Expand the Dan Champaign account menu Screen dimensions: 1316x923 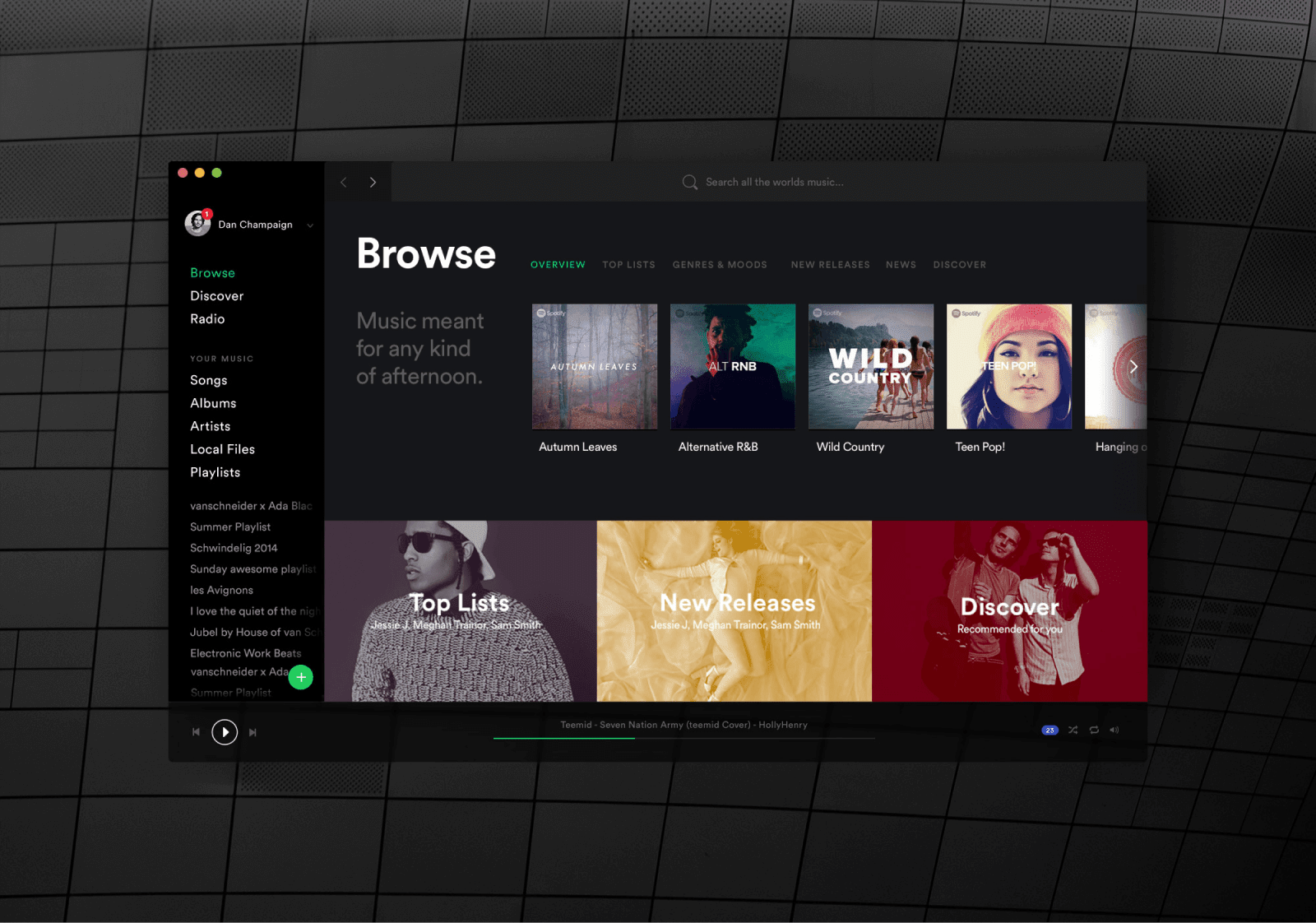tap(310, 225)
